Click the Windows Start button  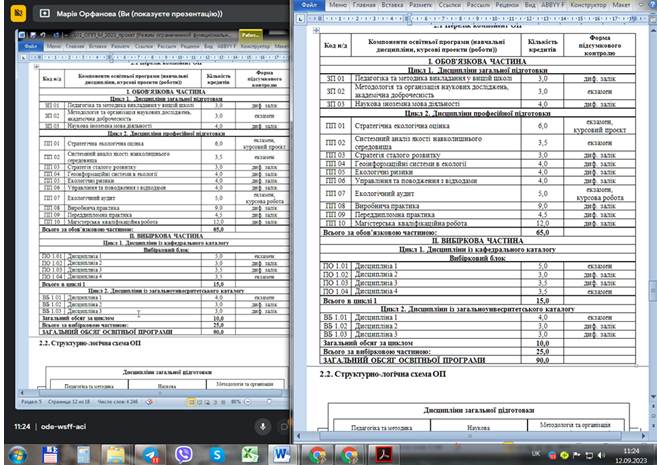coord(16,454)
